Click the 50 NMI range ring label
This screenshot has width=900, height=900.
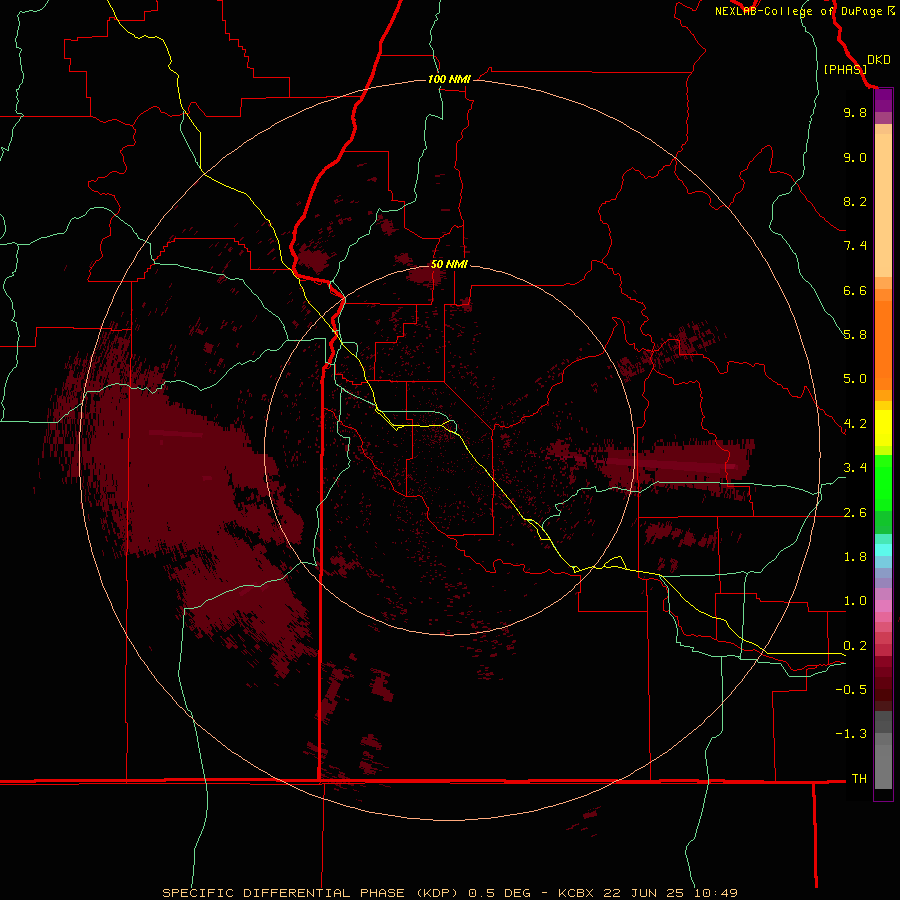tap(449, 264)
